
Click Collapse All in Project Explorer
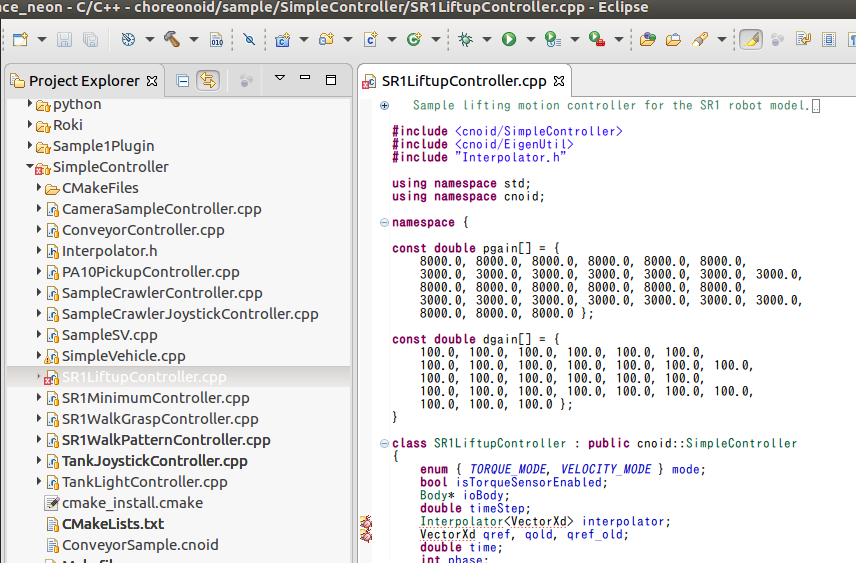click(183, 81)
